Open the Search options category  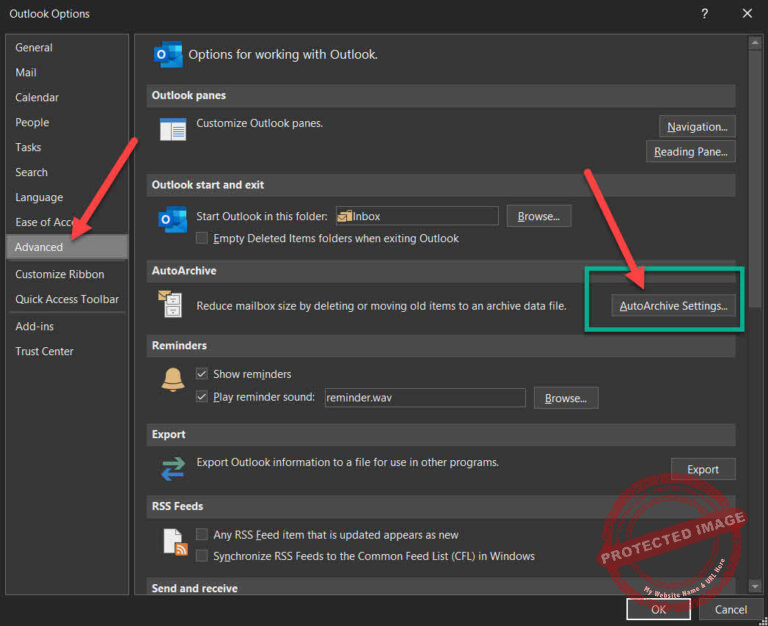coord(67,172)
